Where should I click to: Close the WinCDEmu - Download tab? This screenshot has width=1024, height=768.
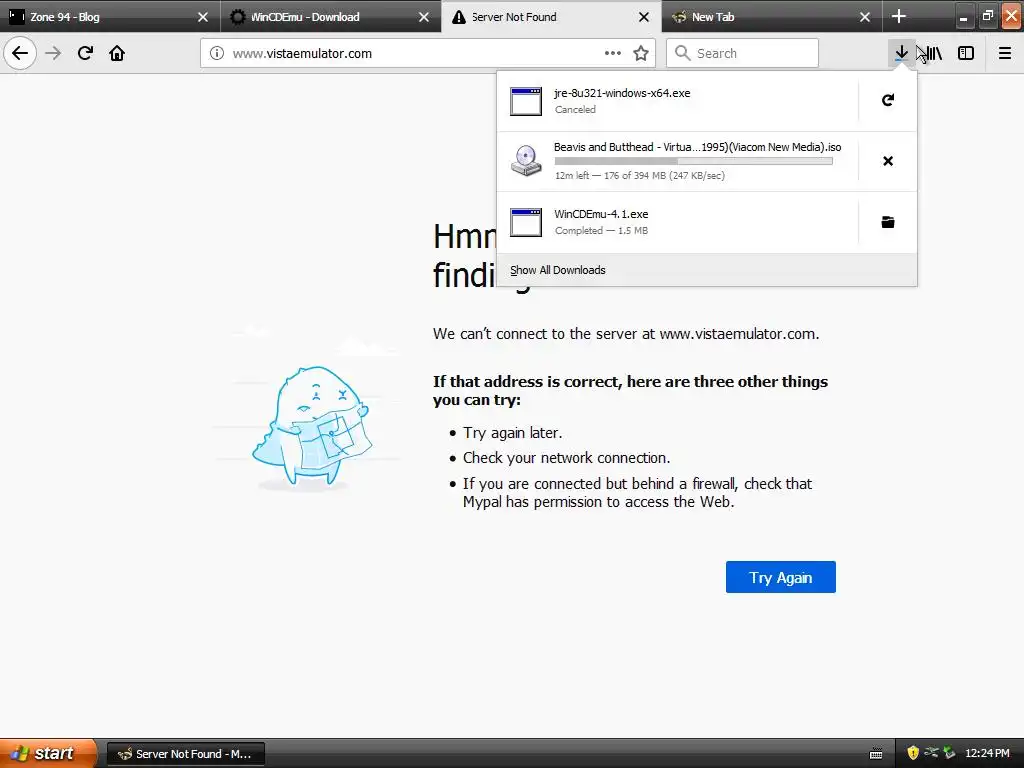pos(424,17)
